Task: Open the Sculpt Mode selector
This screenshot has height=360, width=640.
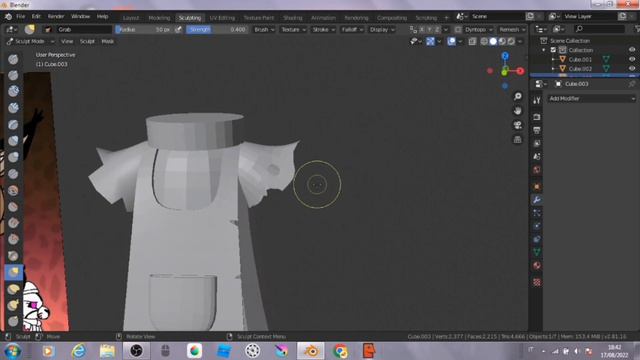Action: [x=31, y=41]
